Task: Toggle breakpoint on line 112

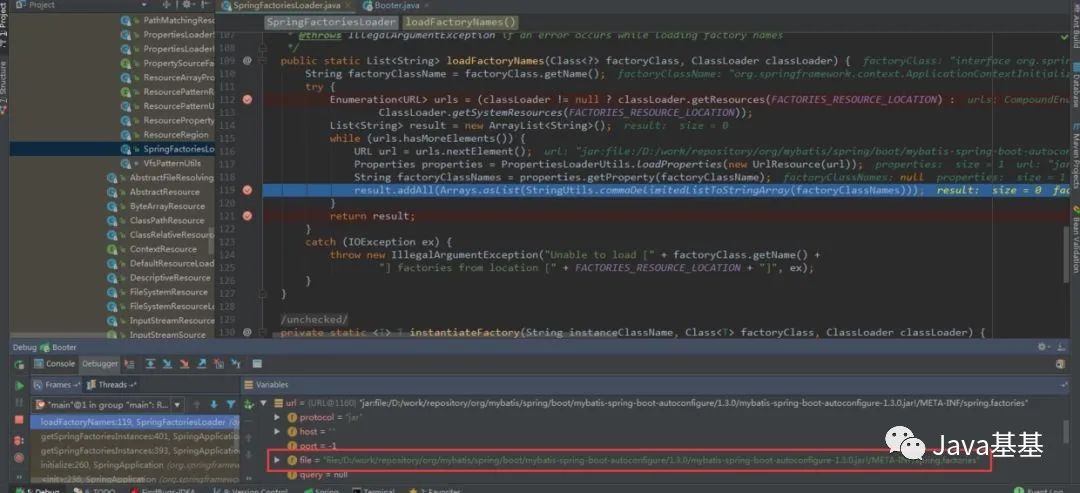Action: click(247, 99)
